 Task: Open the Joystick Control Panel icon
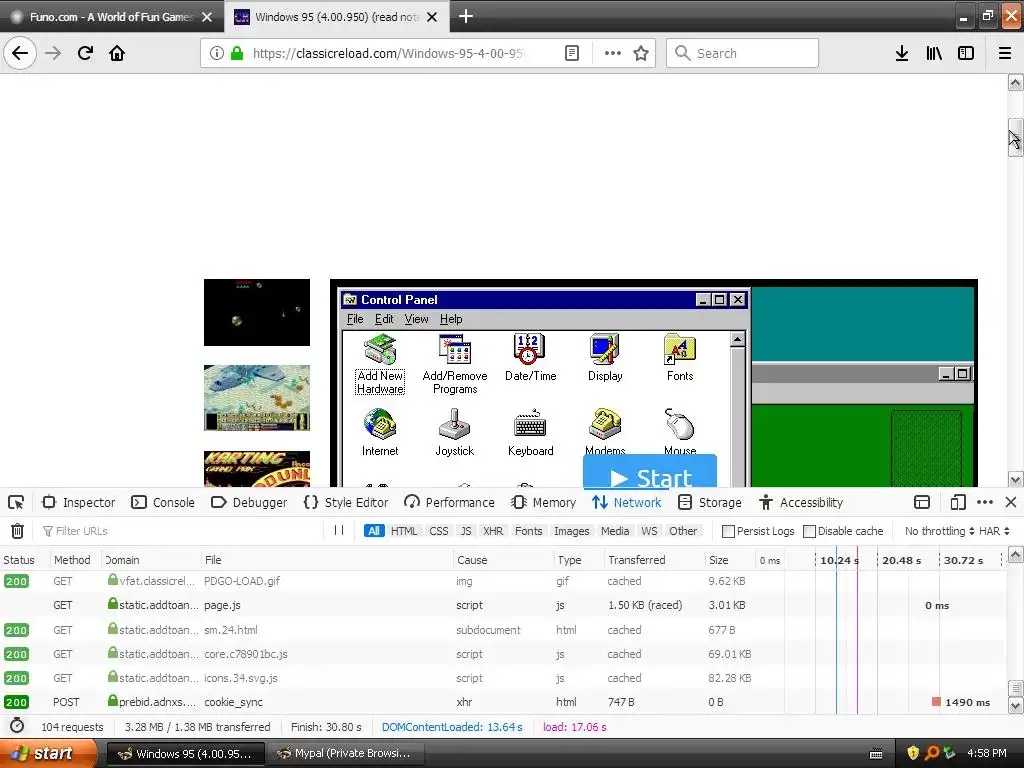[455, 432]
